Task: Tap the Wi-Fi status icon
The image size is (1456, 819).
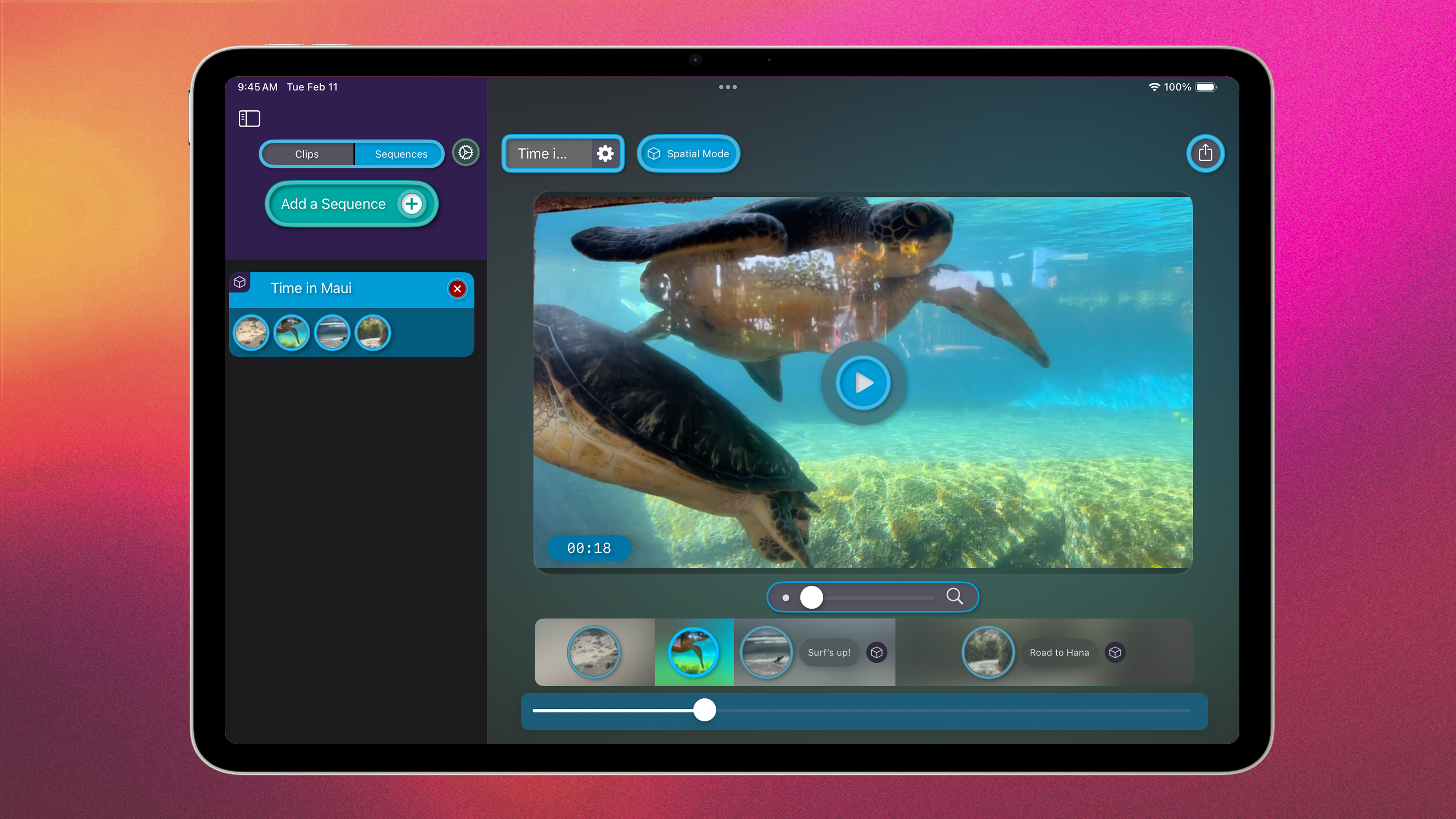Action: pyautogui.click(x=1153, y=87)
